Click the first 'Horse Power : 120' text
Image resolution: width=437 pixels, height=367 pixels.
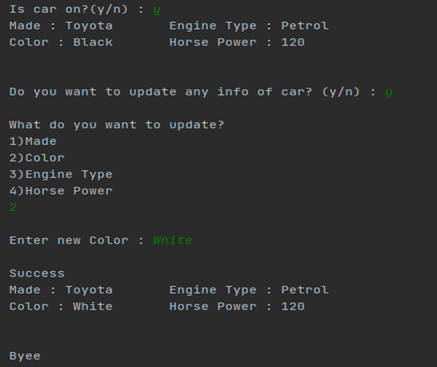(x=237, y=42)
